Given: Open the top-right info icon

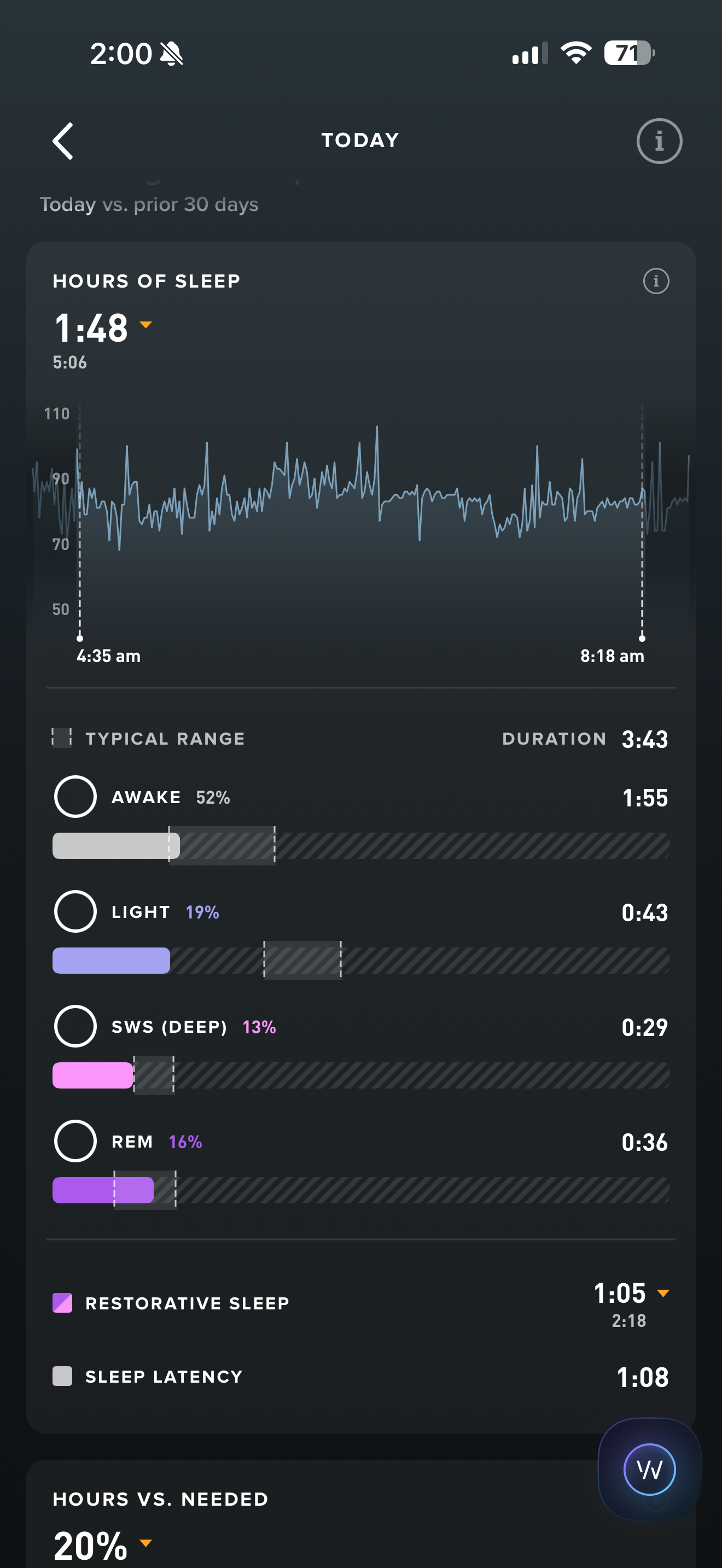Looking at the screenshot, I should (x=659, y=141).
